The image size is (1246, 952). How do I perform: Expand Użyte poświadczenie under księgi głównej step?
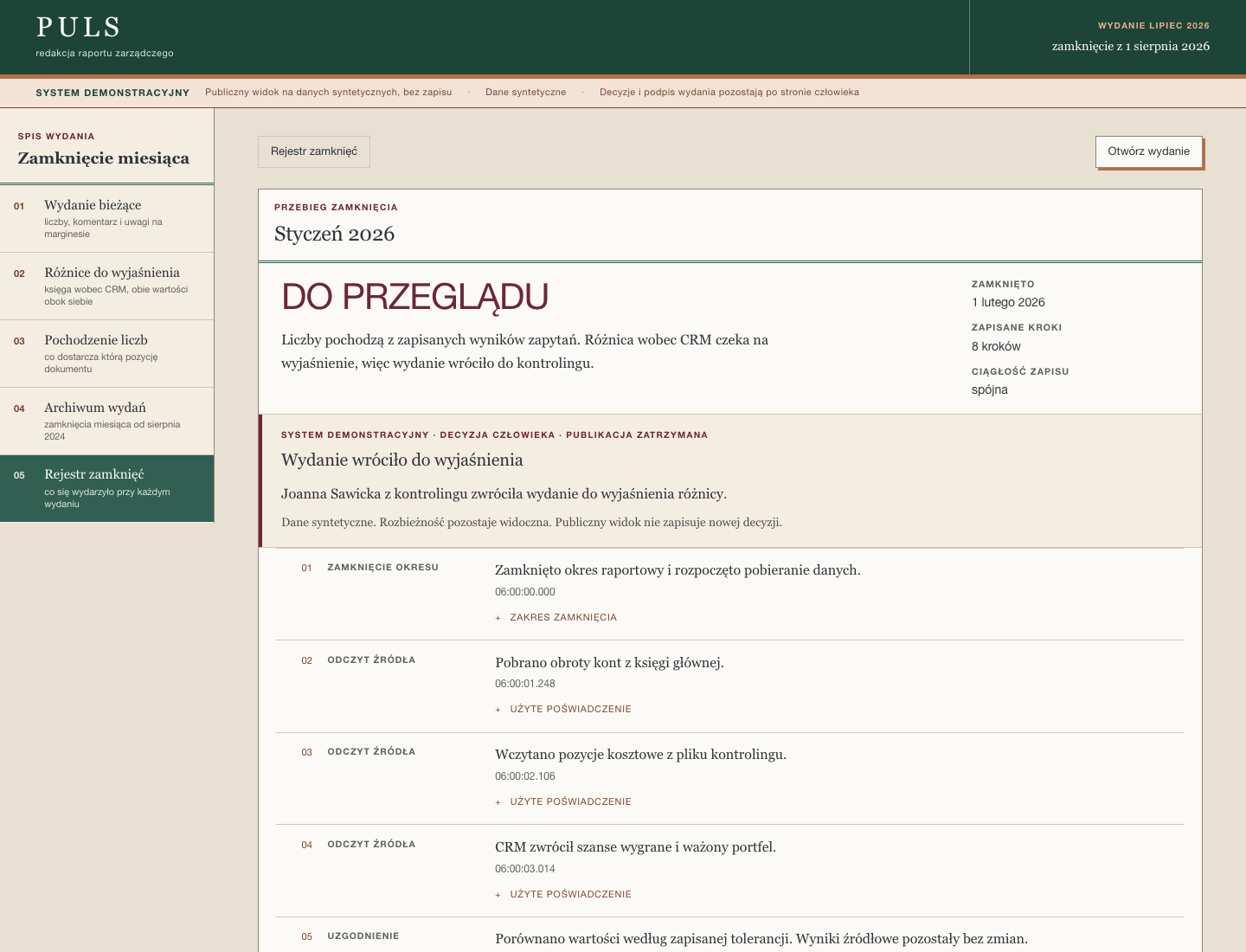(x=563, y=709)
